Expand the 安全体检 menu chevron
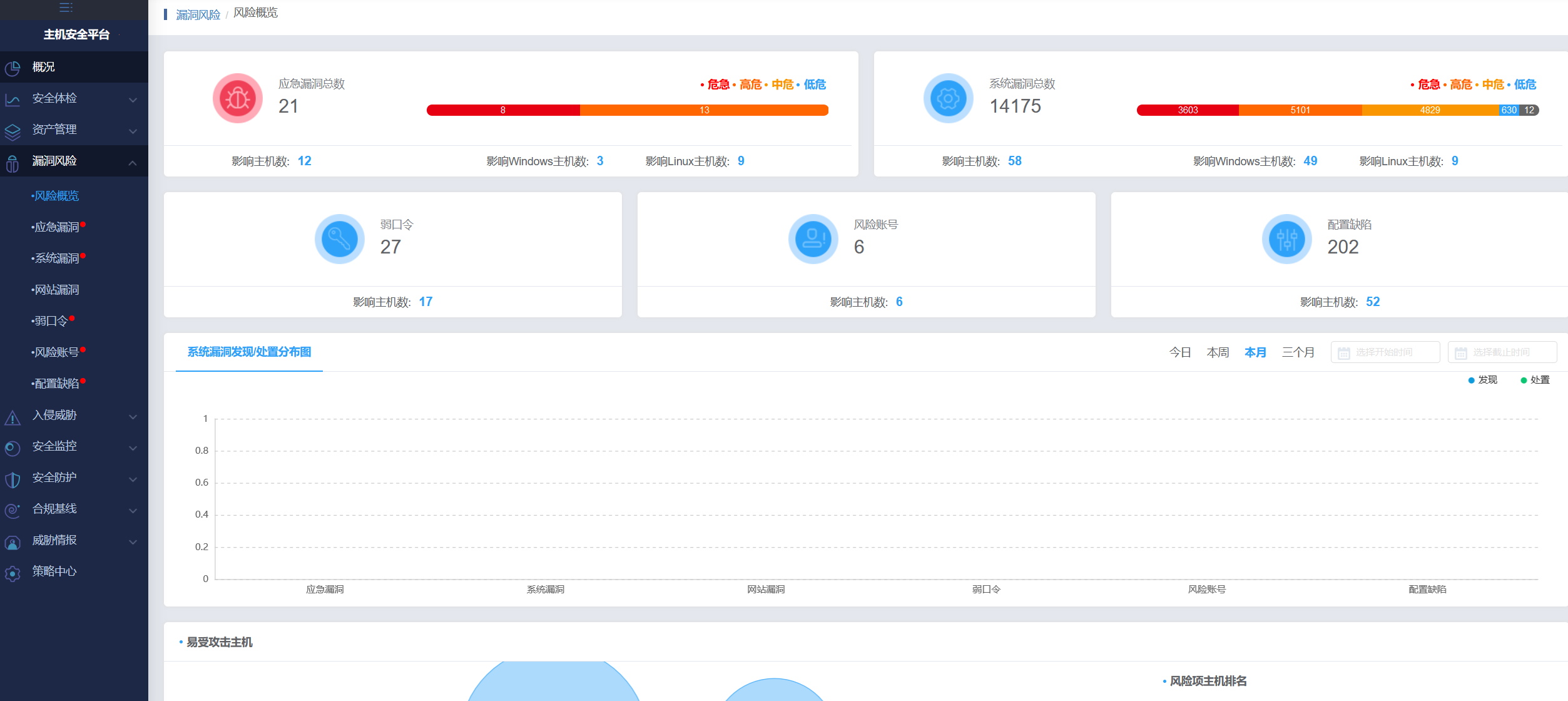Image resolution: width=1568 pixels, height=701 pixels. pos(133,100)
